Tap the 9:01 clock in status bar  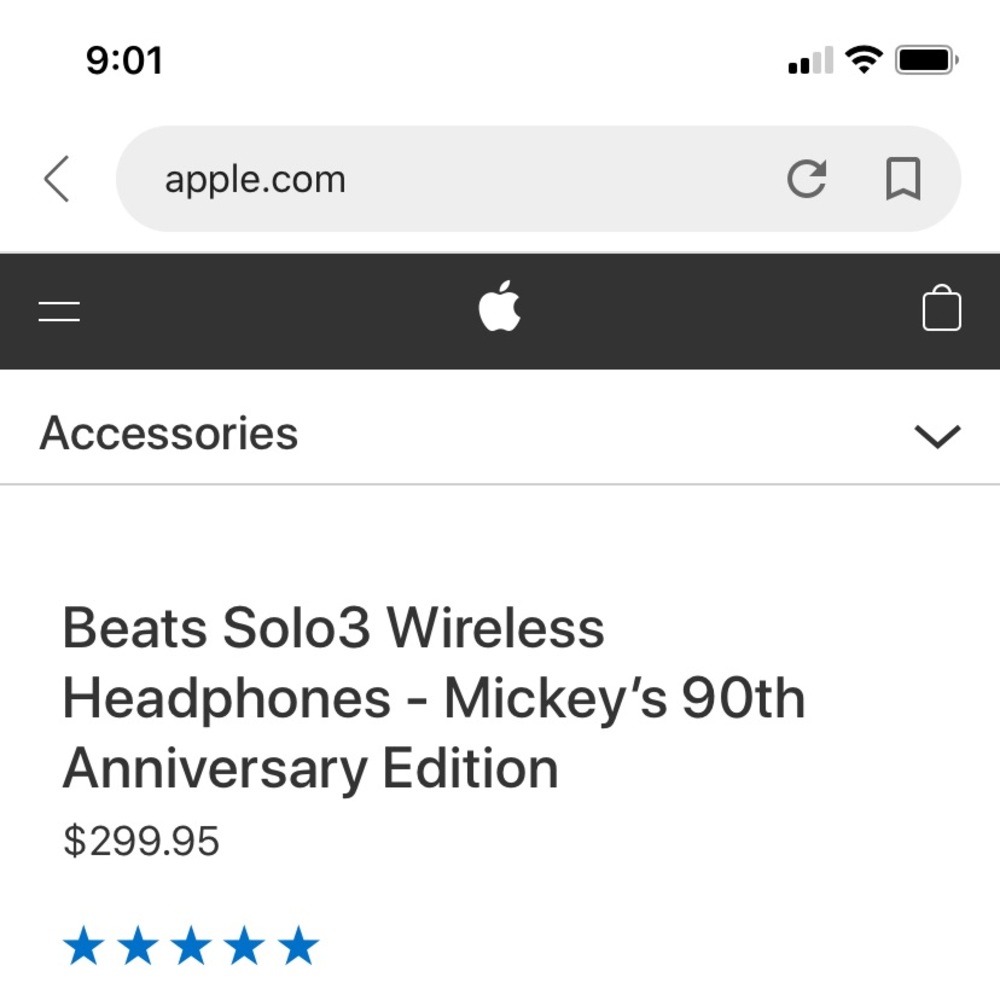(124, 61)
